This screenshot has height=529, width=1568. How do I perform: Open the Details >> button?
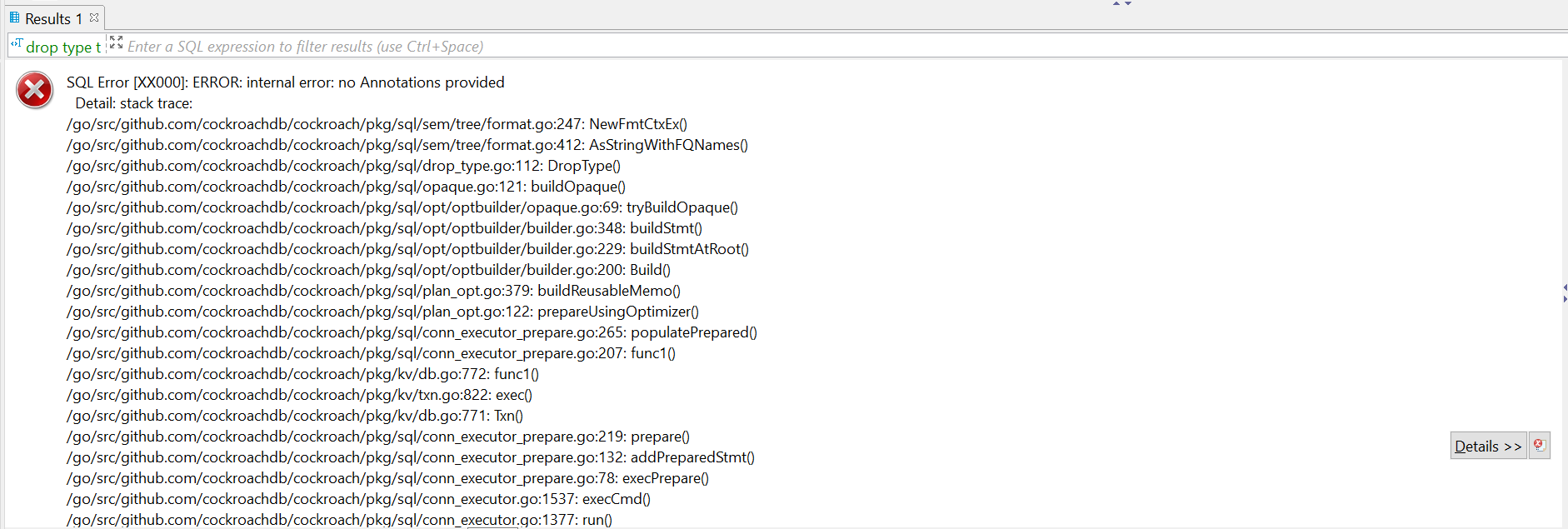tap(1488, 446)
